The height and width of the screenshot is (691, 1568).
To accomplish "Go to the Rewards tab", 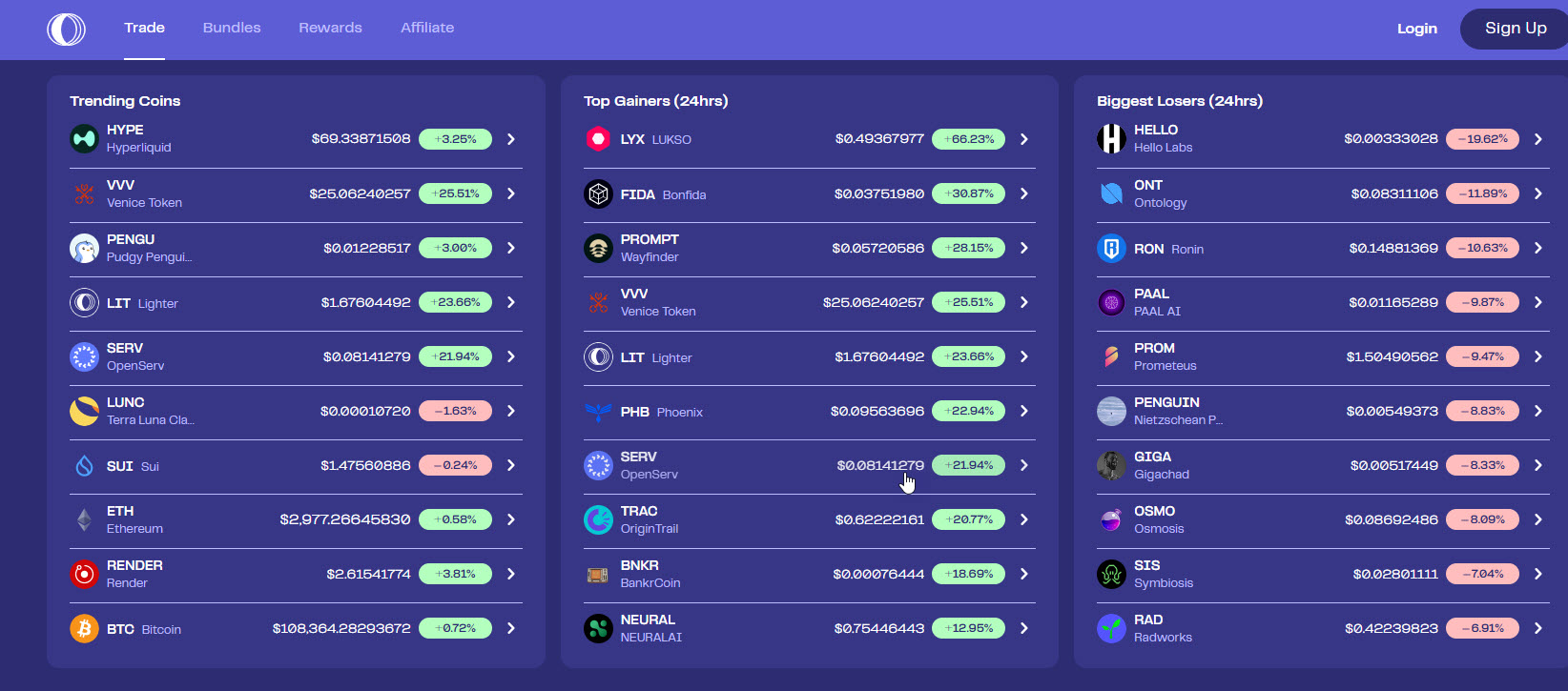I will click(x=330, y=28).
